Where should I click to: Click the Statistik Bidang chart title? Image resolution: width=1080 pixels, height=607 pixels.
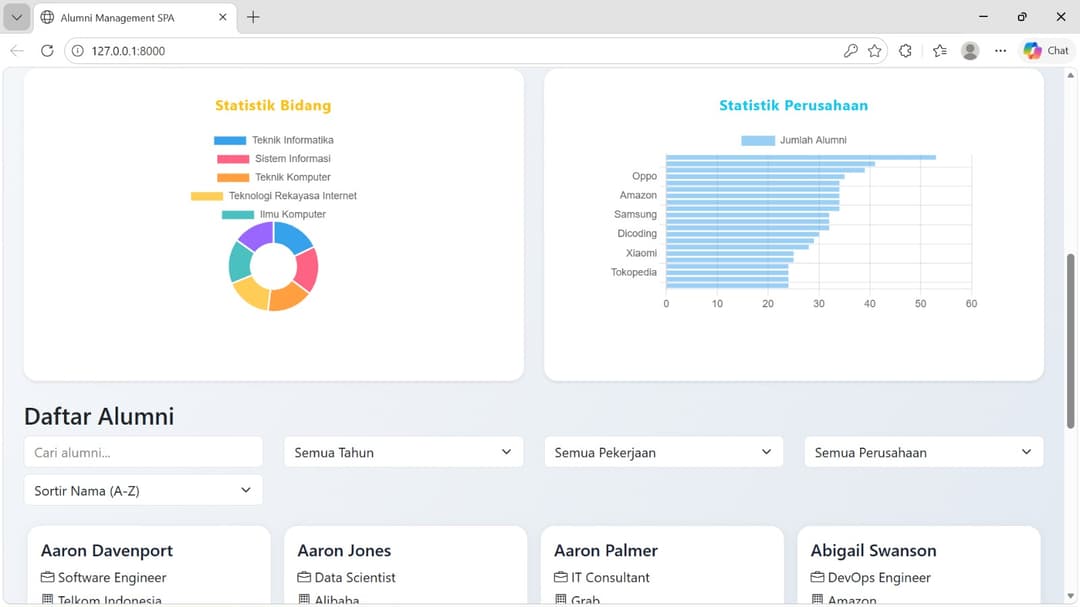tap(273, 105)
